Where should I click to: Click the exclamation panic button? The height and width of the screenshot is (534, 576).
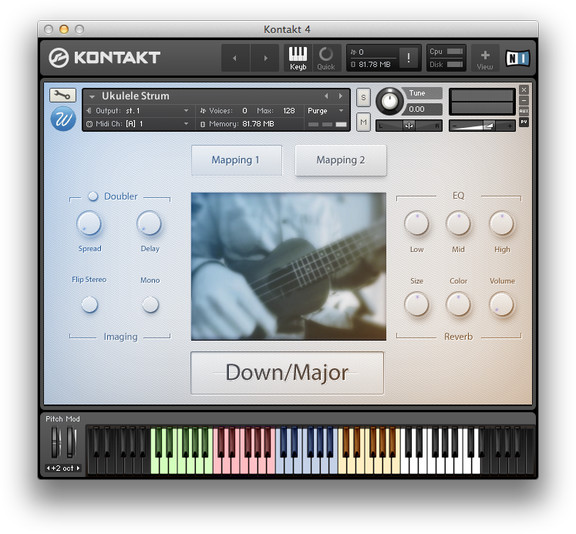(x=408, y=58)
